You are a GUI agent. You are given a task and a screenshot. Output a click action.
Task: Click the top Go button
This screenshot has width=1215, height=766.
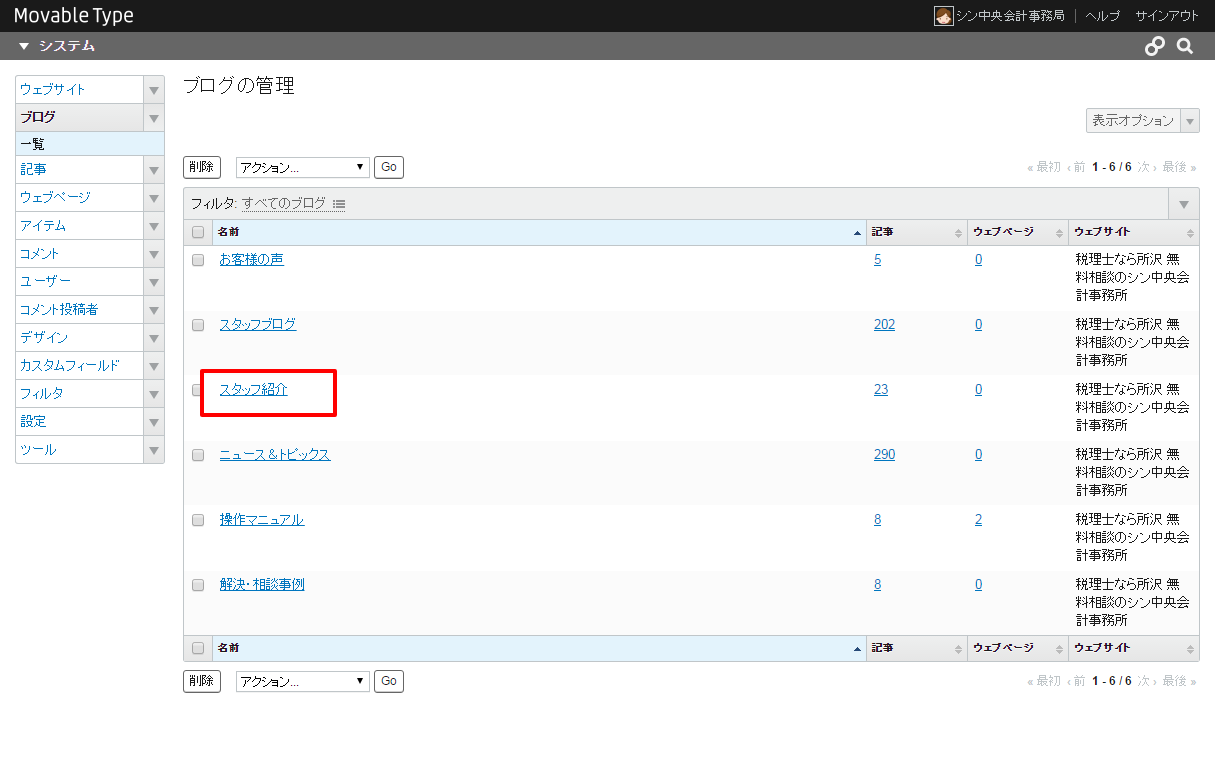coord(389,167)
